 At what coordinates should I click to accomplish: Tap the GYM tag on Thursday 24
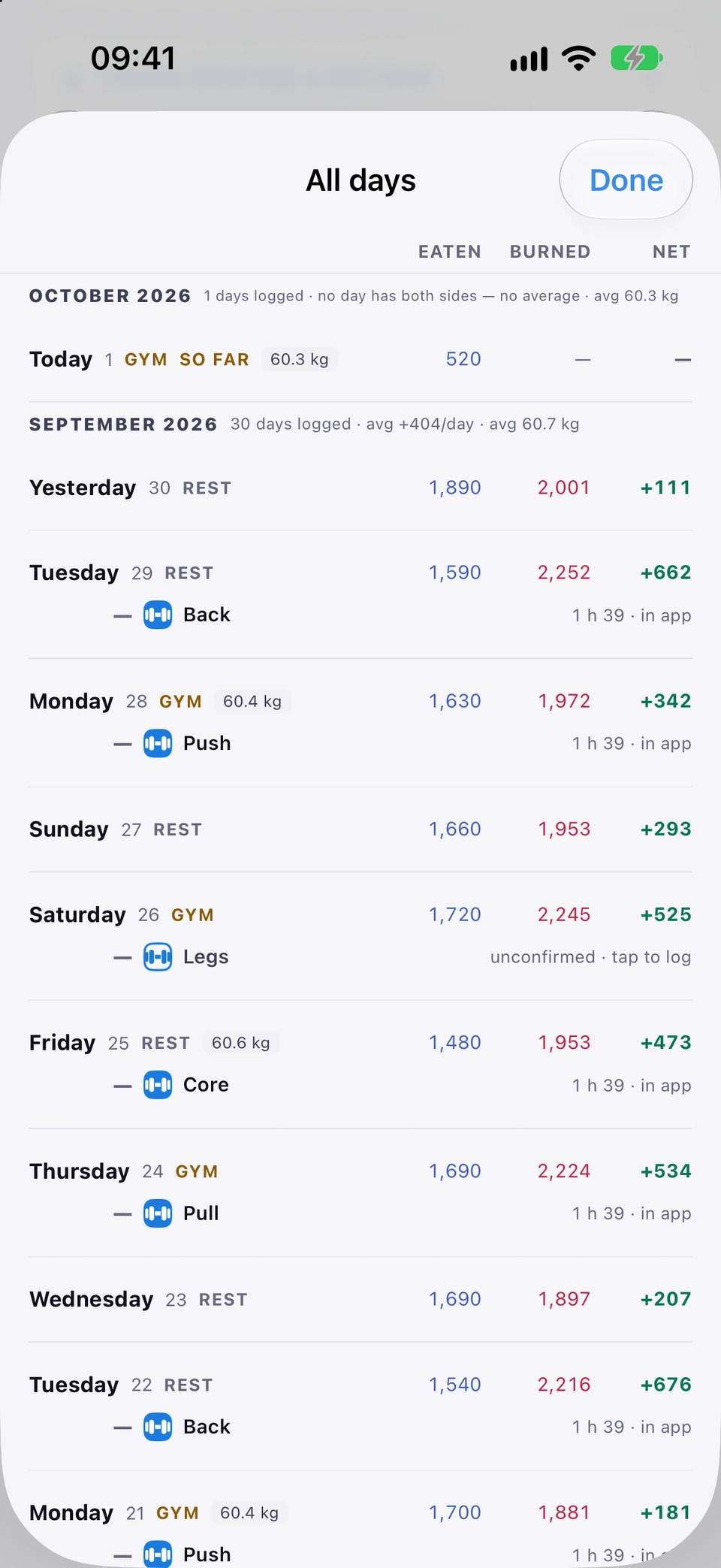(x=197, y=1171)
